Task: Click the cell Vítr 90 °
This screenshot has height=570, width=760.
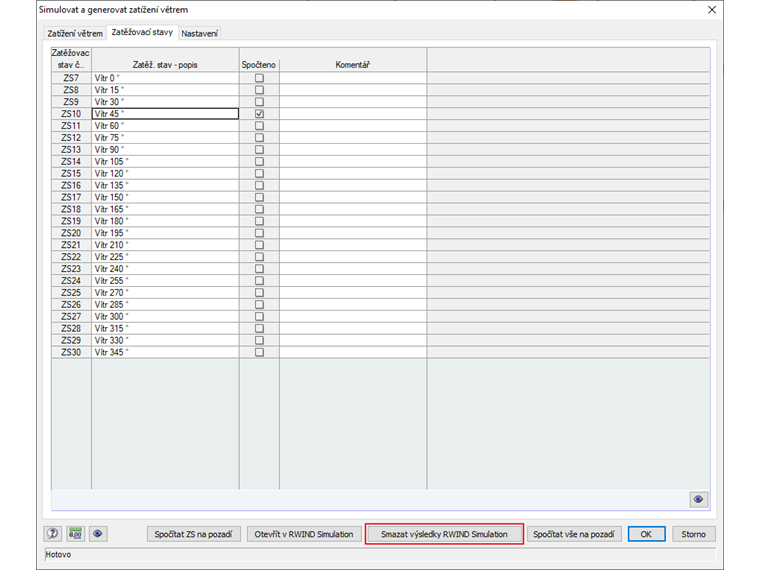Action: 165,149
